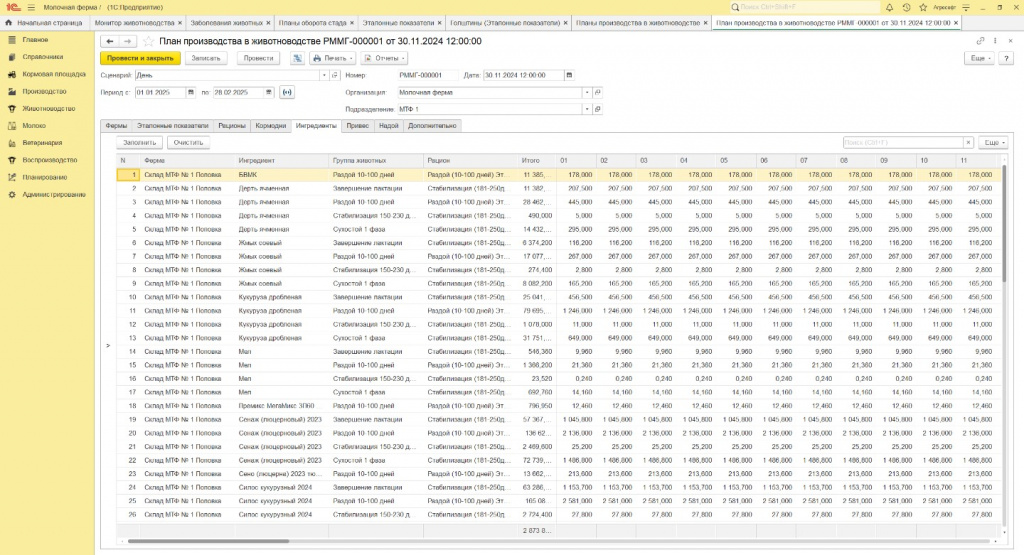Screen dimensions: 1024x555
Task: Switch to the Рационы tab
Action: 232,126
